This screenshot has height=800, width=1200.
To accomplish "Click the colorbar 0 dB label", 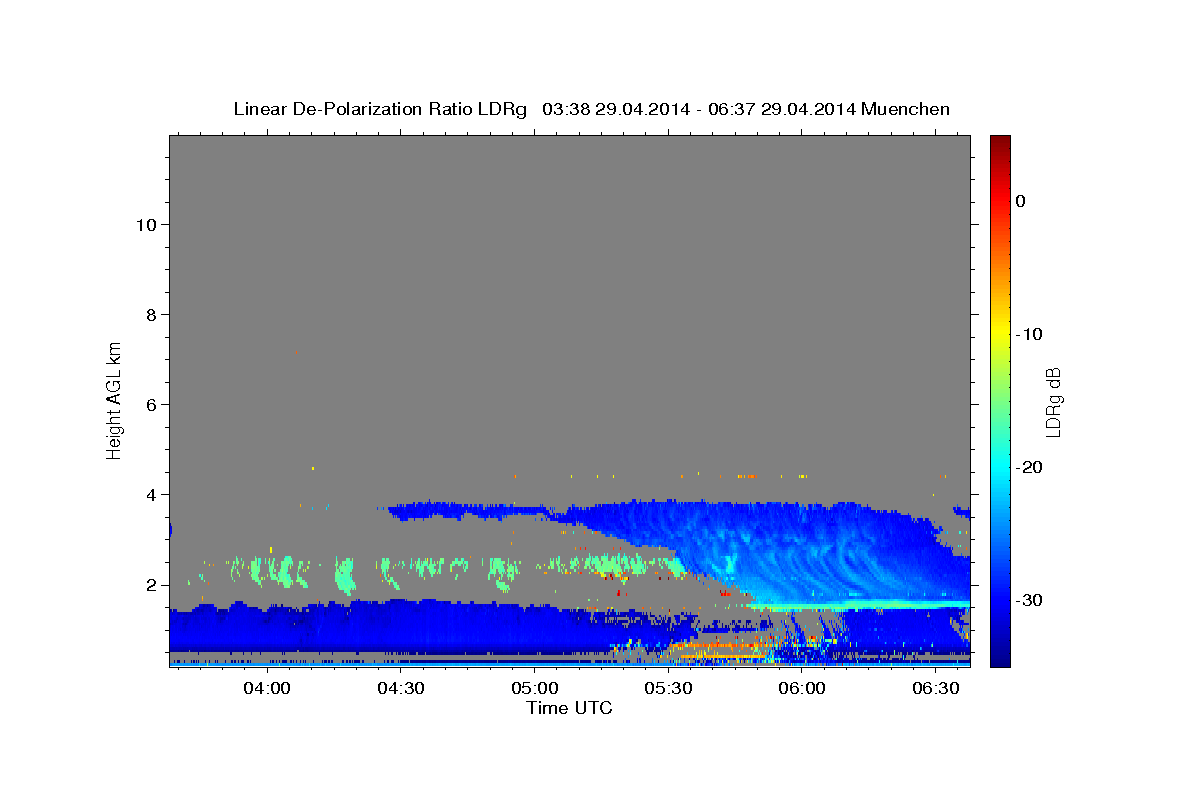I will (x=1021, y=201).
